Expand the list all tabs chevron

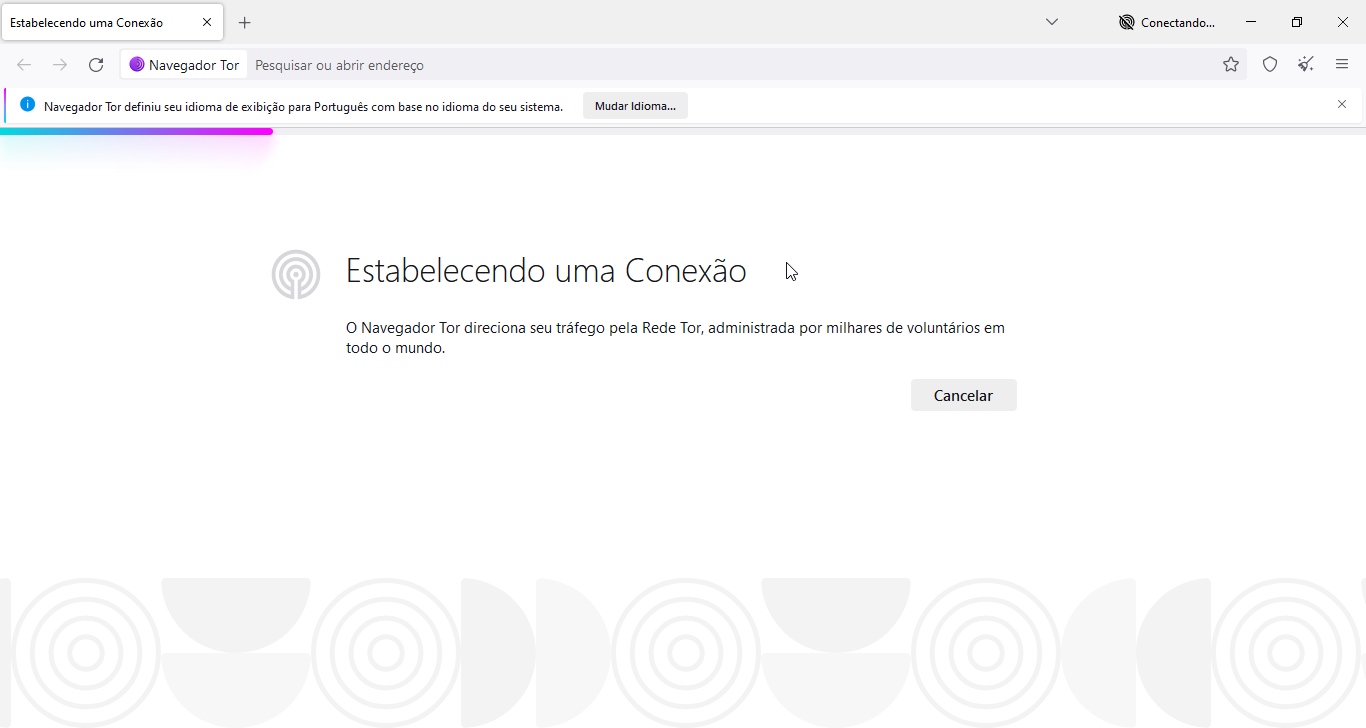[x=1052, y=22]
